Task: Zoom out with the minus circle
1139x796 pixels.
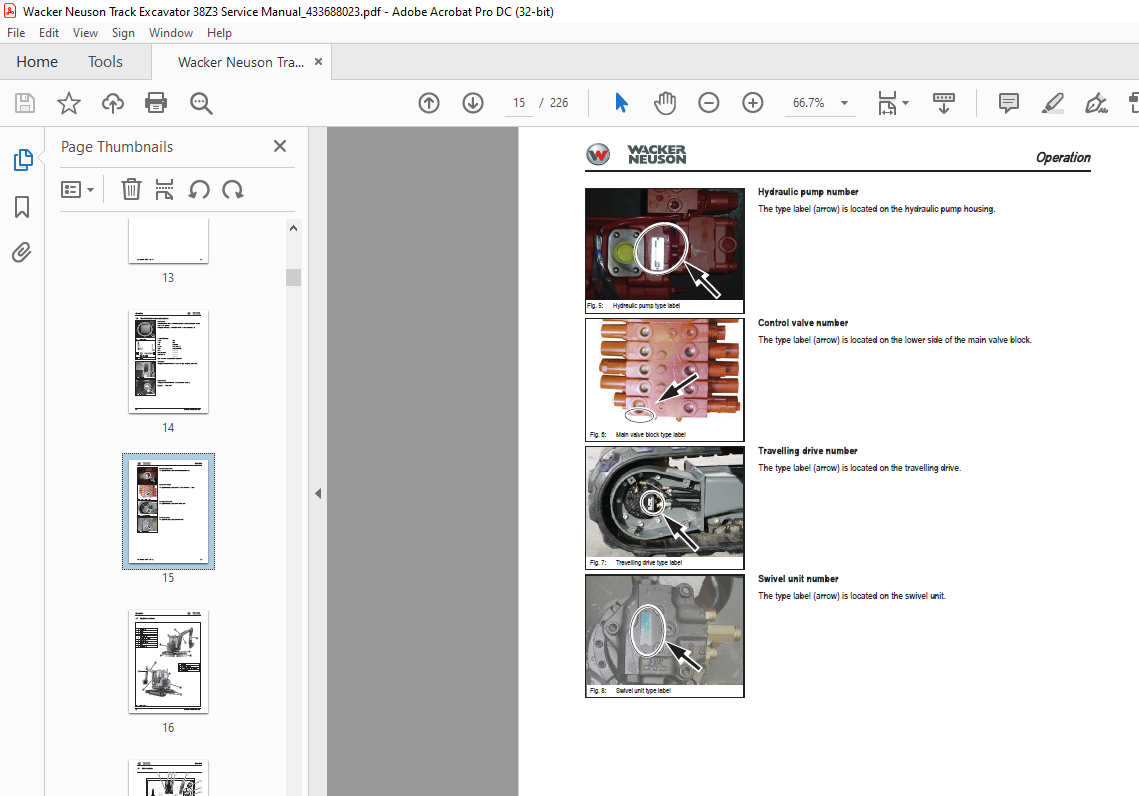Action: [x=709, y=103]
